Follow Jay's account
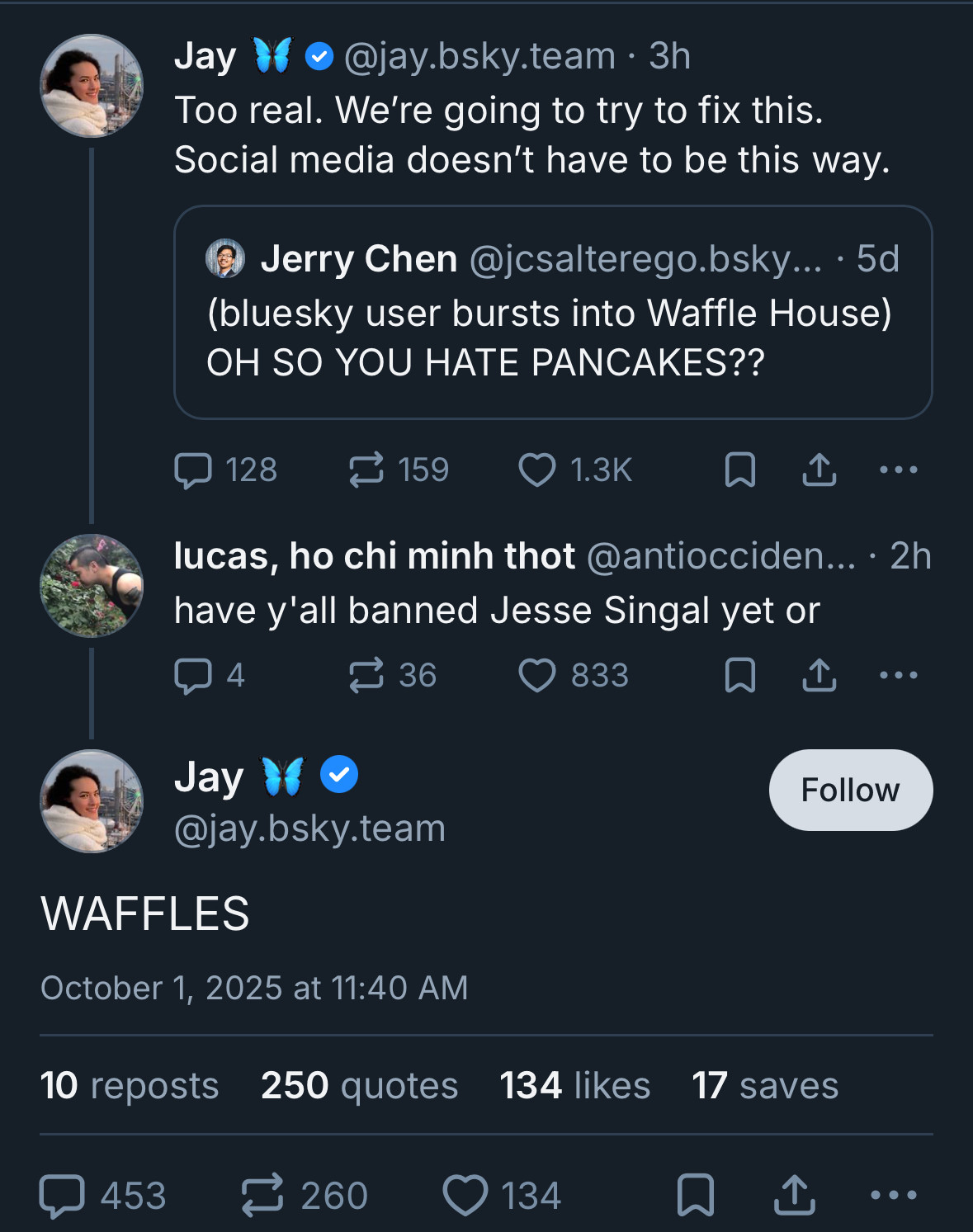The height and width of the screenshot is (1232, 973). point(850,790)
